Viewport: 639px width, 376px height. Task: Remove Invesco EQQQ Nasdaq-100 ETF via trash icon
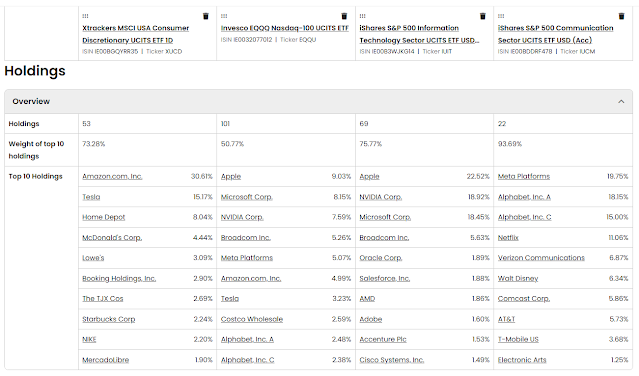[x=344, y=16]
